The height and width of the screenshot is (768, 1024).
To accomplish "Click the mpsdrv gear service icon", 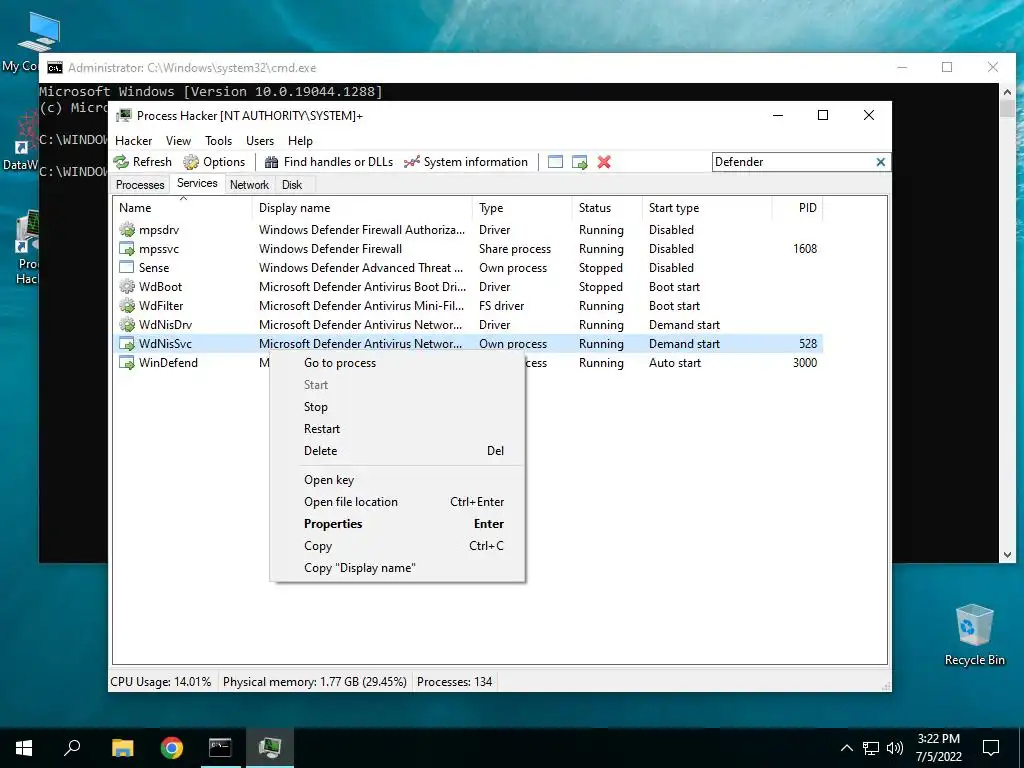I will pyautogui.click(x=127, y=230).
